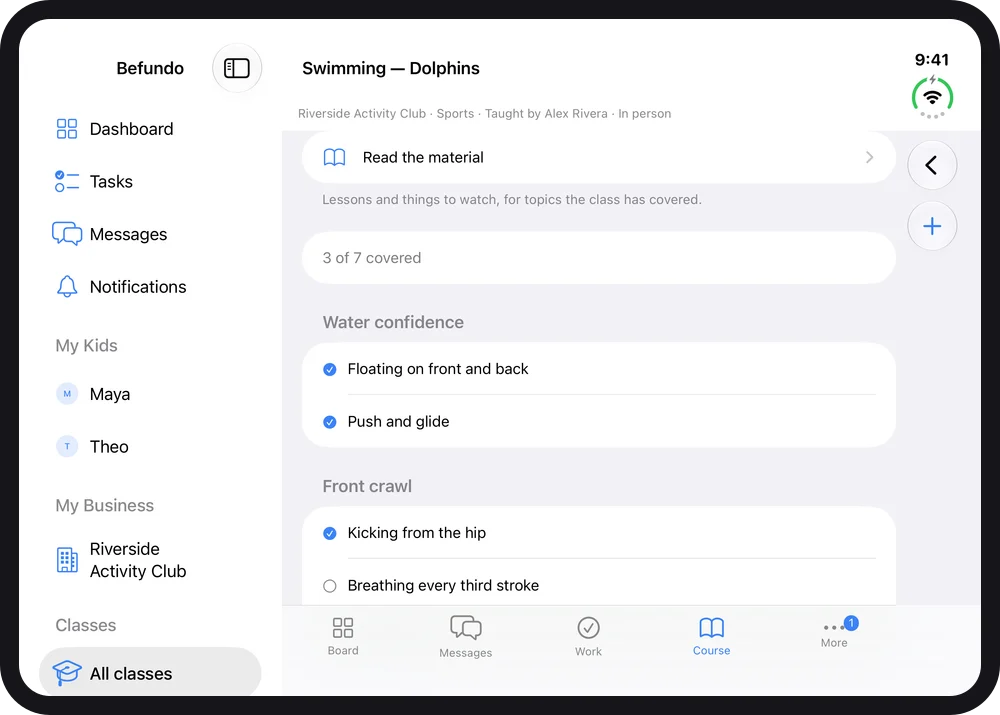The height and width of the screenshot is (715, 1000).
Task: Tap the notification badge on More
Action: (851, 623)
